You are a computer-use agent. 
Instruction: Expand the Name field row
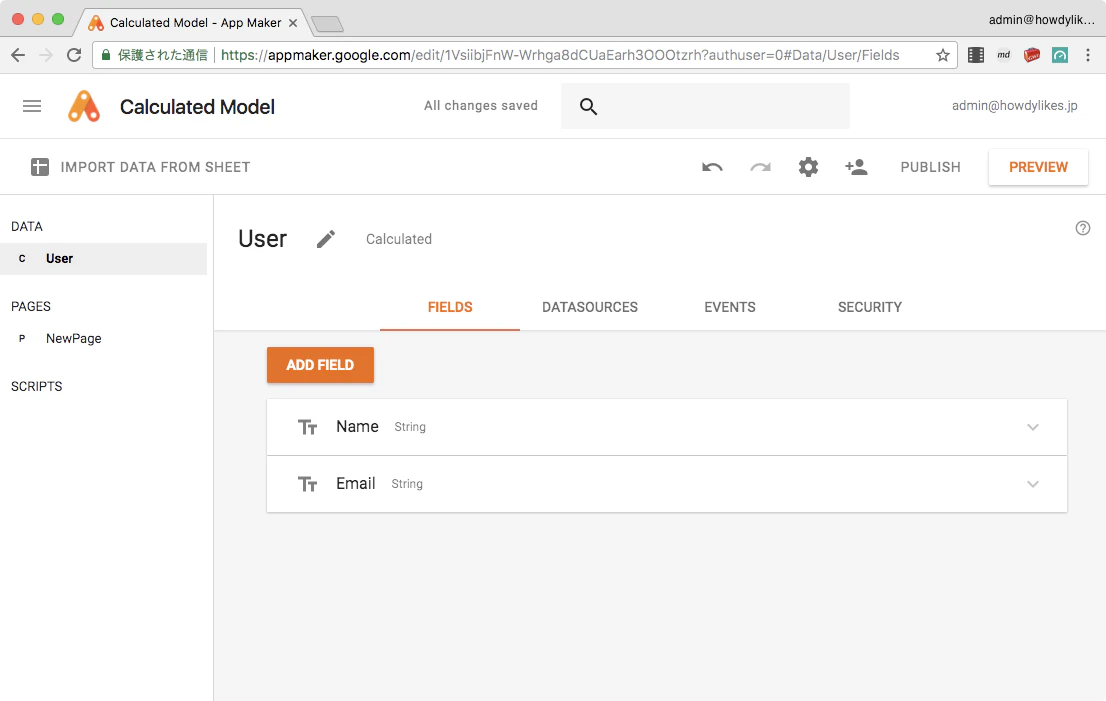click(x=1033, y=427)
